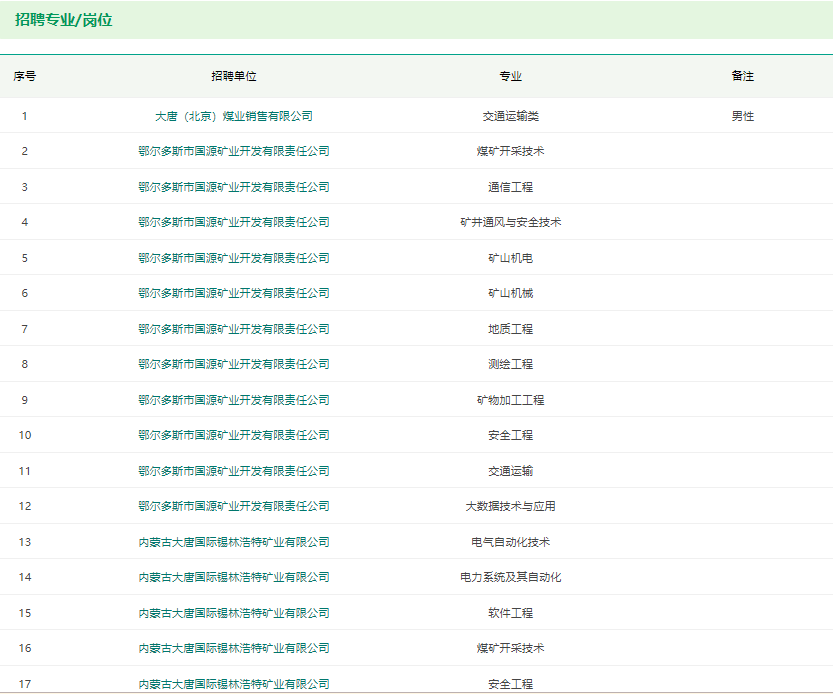Click serial number "7" in the 序号 column

(24, 329)
